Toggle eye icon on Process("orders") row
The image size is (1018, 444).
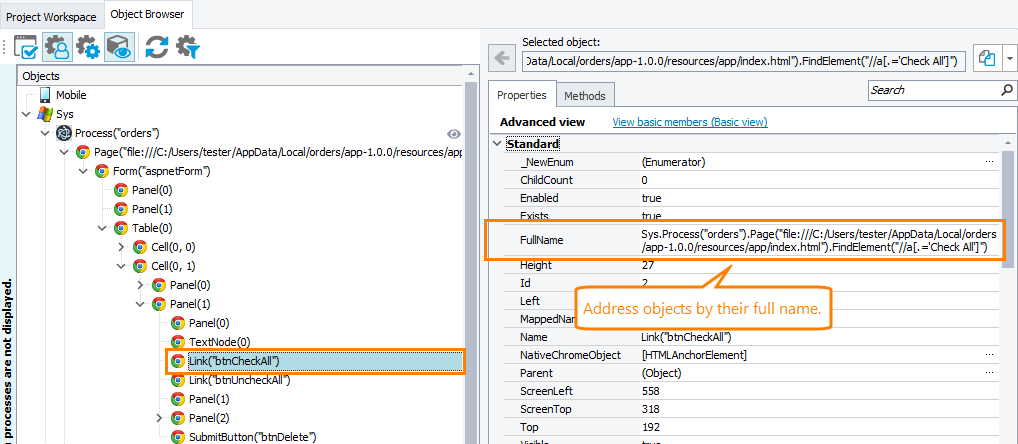tap(454, 133)
